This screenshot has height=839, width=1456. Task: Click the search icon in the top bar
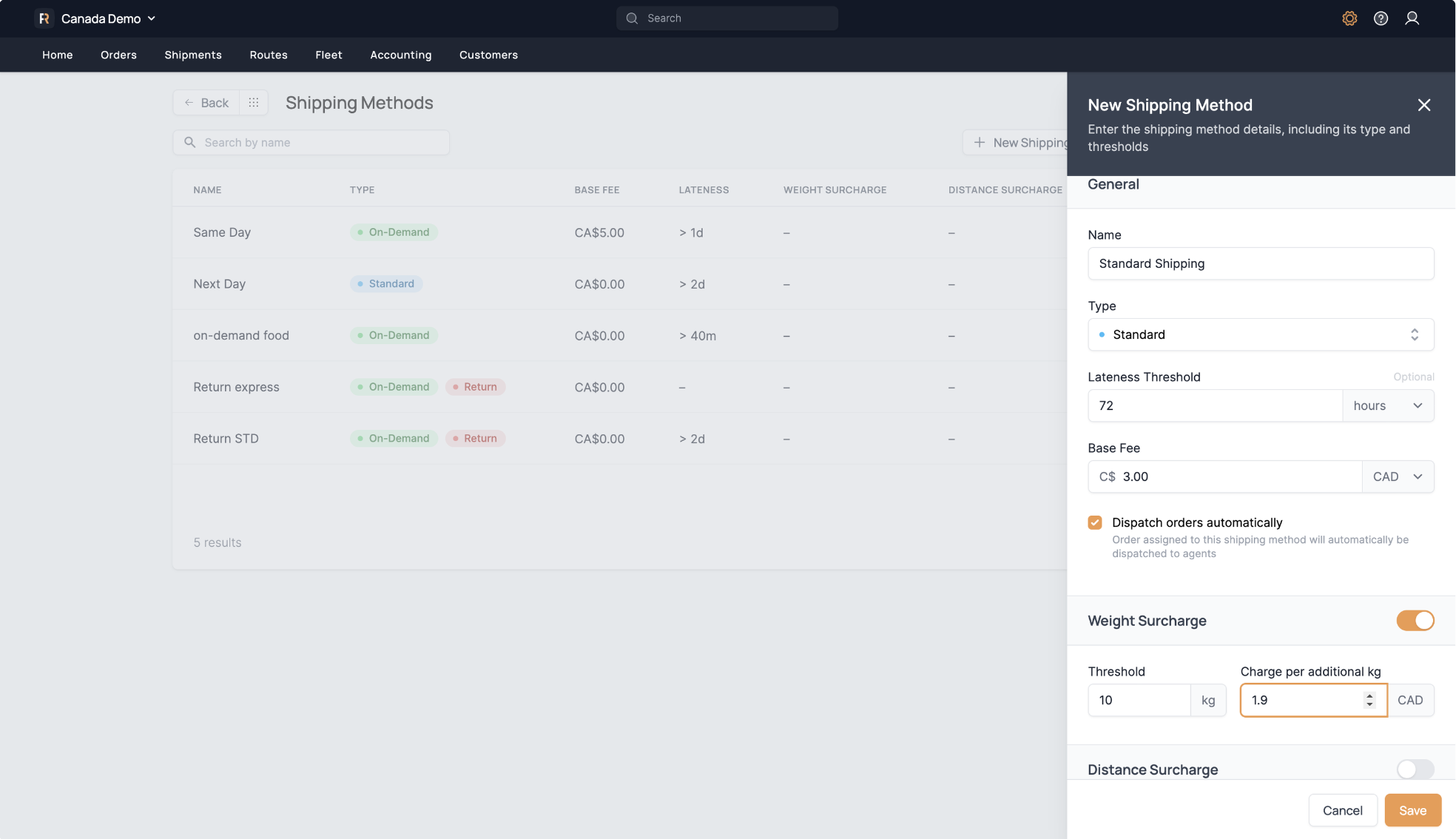coord(631,18)
